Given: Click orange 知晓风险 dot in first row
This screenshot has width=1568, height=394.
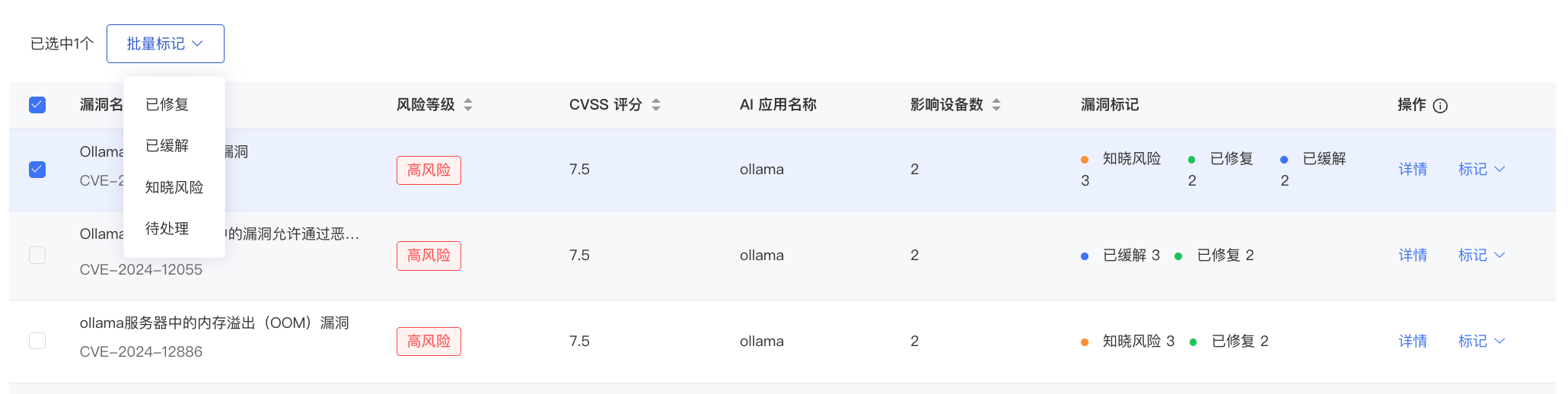Looking at the screenshot, I should coord(1085,160).
